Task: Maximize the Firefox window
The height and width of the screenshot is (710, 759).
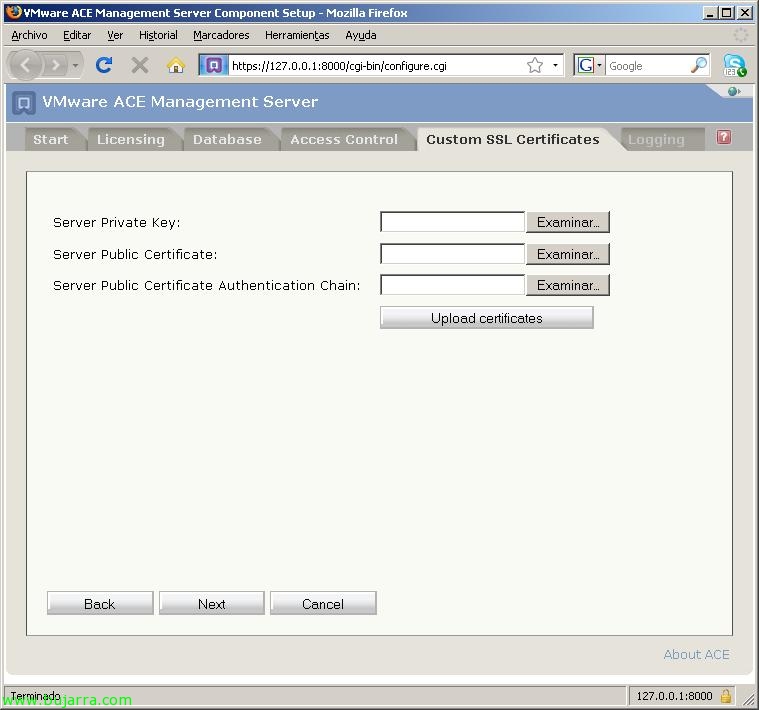Action: coord(727,13)
